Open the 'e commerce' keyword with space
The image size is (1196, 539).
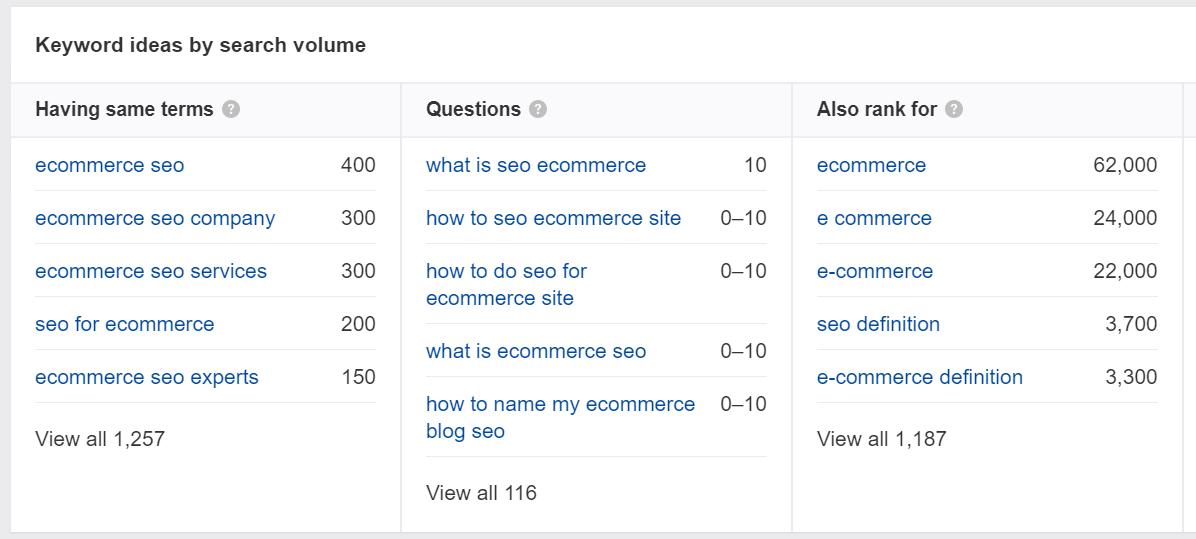(x=874, y=218)
